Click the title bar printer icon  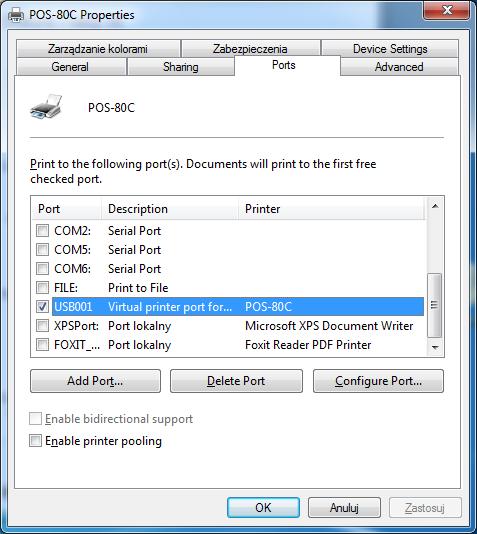pyautogui.click(x=16, y=15)
